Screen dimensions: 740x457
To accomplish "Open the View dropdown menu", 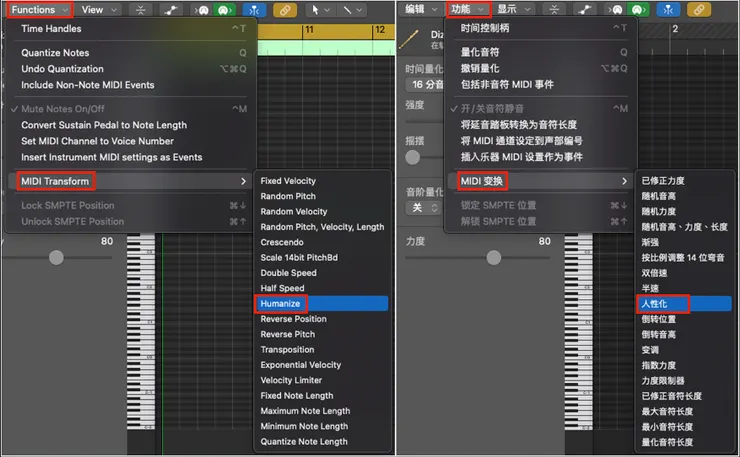I will tap(99, 9).
